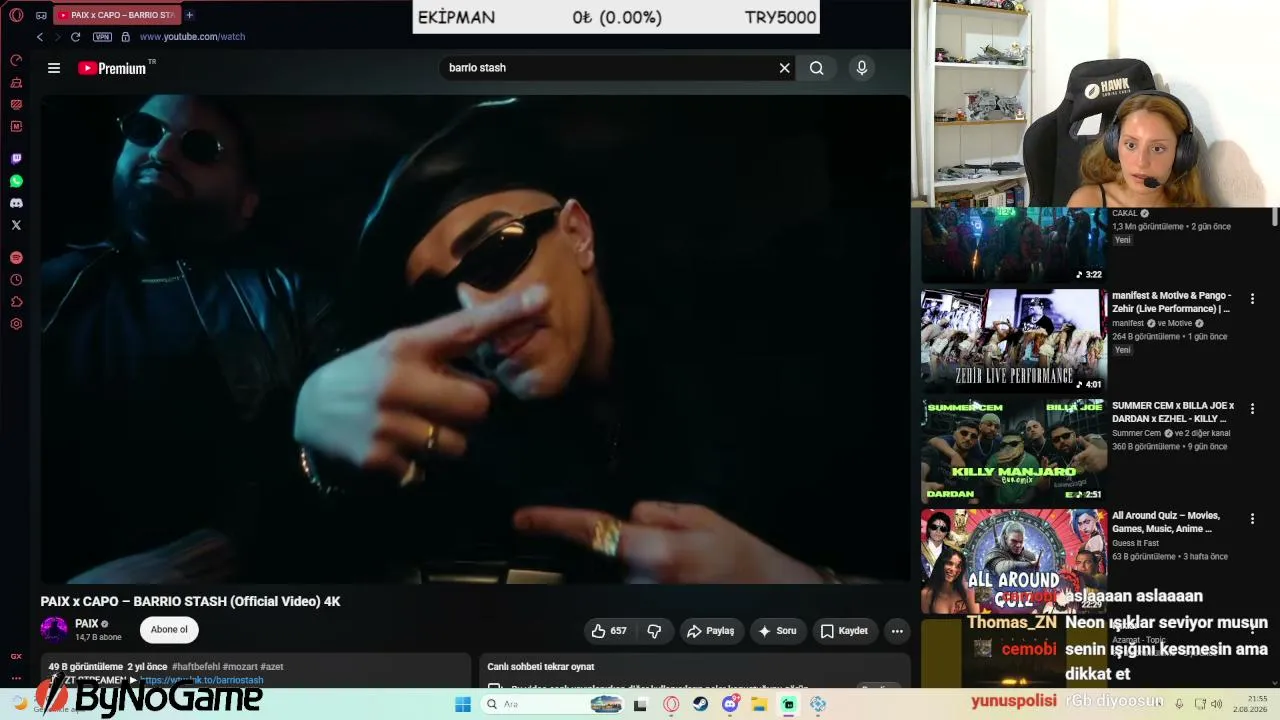Click 'Canlı sohbeti tekrar oynat' heading
This screenshot has width=1280, height=720.
point(541,667)
